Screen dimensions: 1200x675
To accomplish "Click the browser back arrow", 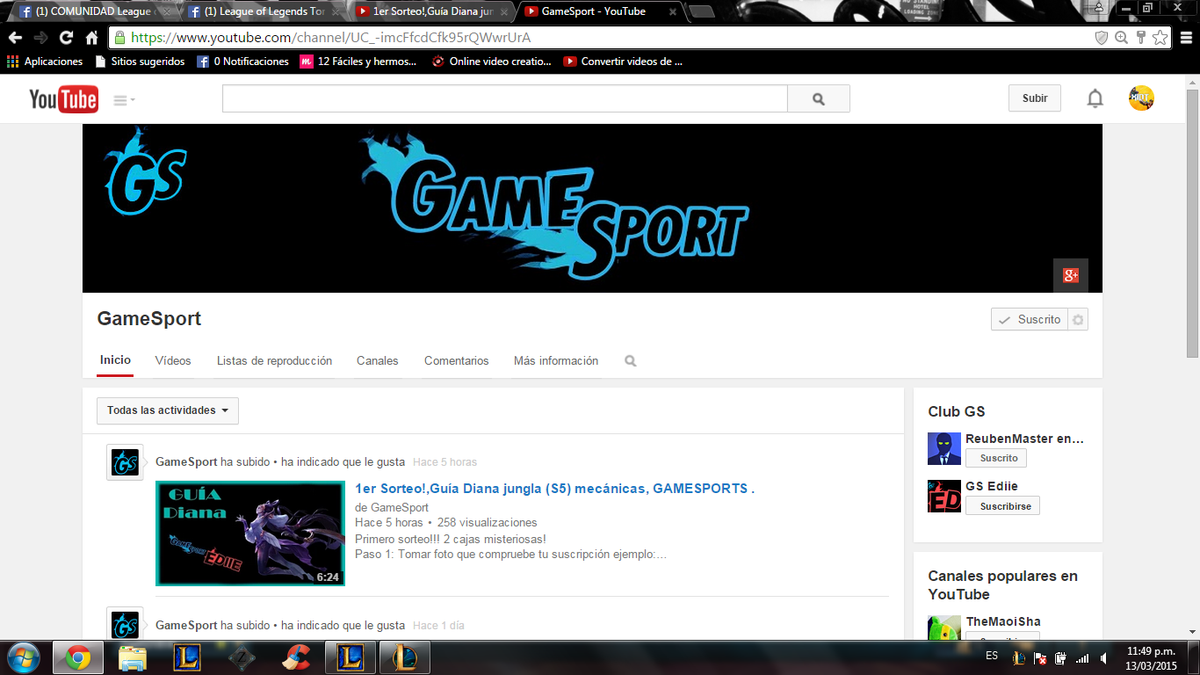I will pyautogui.click(x=15, y=38).
